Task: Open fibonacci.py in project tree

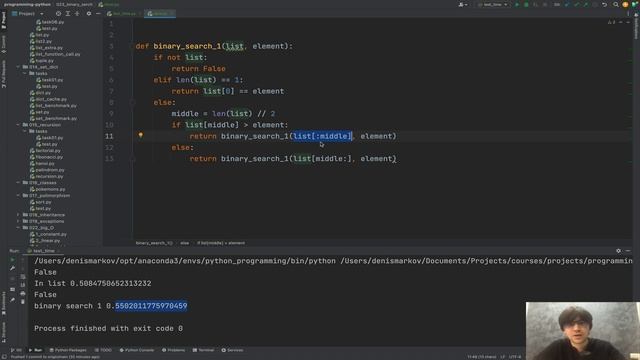Action: (x=46, y=157)
